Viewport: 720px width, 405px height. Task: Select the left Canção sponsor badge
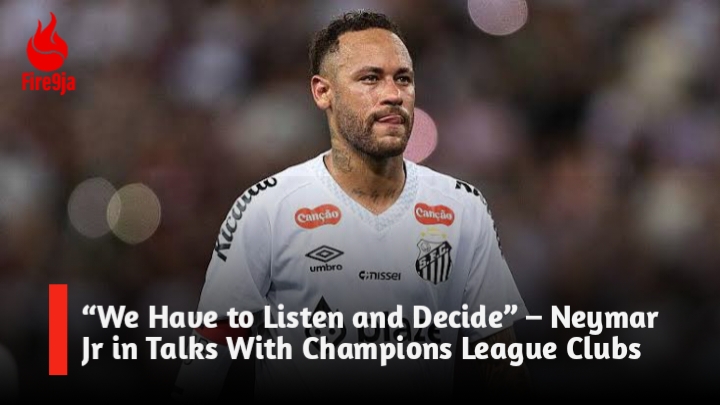pyautogui.click(x=318, y=216)
